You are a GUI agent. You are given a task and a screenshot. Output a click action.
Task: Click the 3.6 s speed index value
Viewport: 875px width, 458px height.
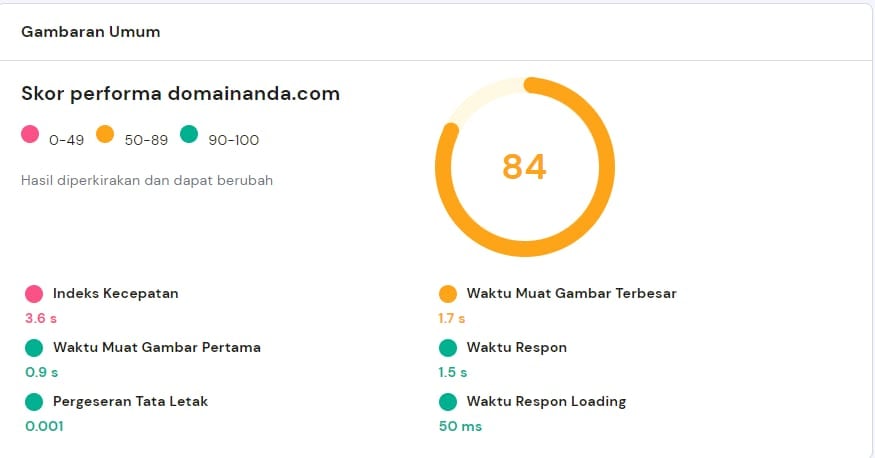click(x=42, y=319)
